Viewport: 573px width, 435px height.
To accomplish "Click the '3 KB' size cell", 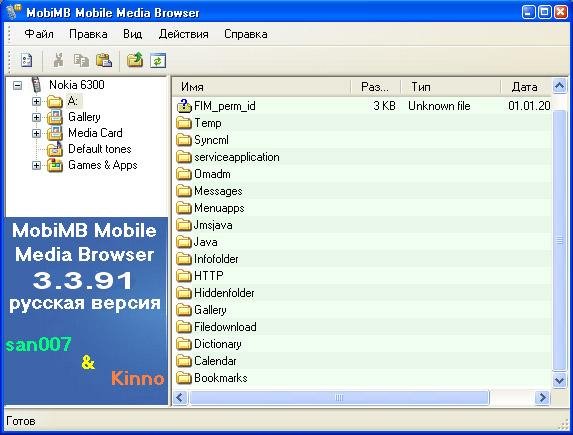I will click(384, 106).
